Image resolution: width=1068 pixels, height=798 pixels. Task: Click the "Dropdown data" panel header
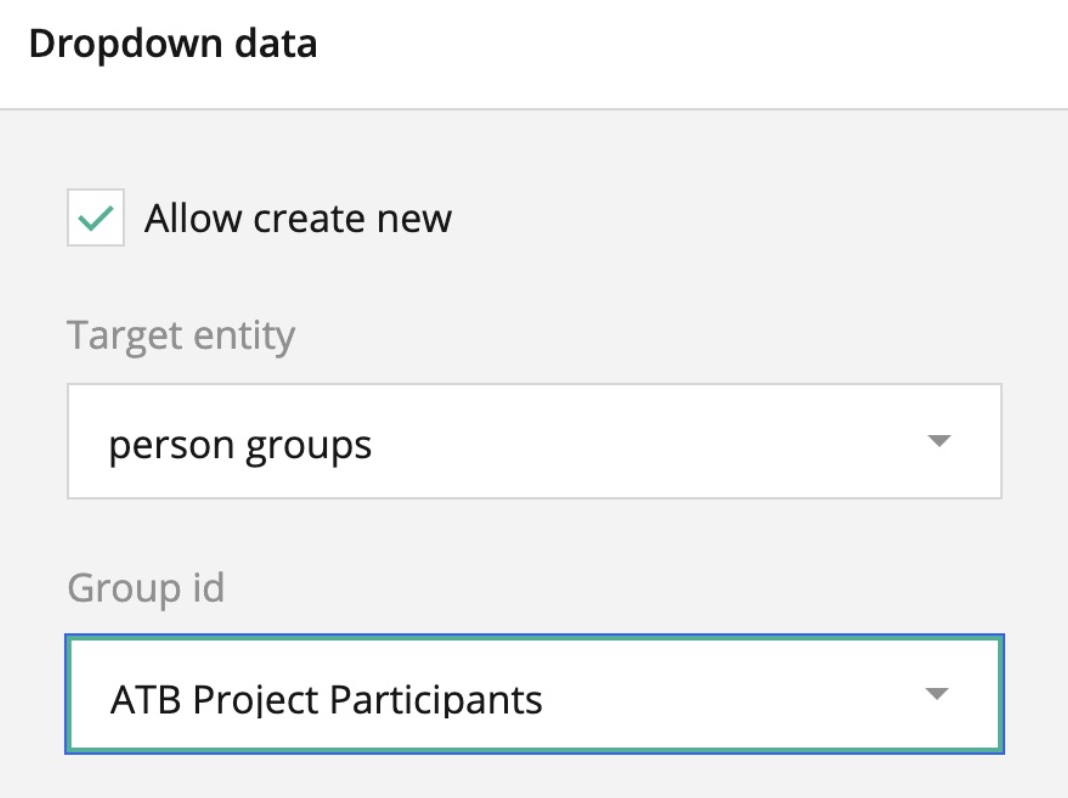pos(173,45)
